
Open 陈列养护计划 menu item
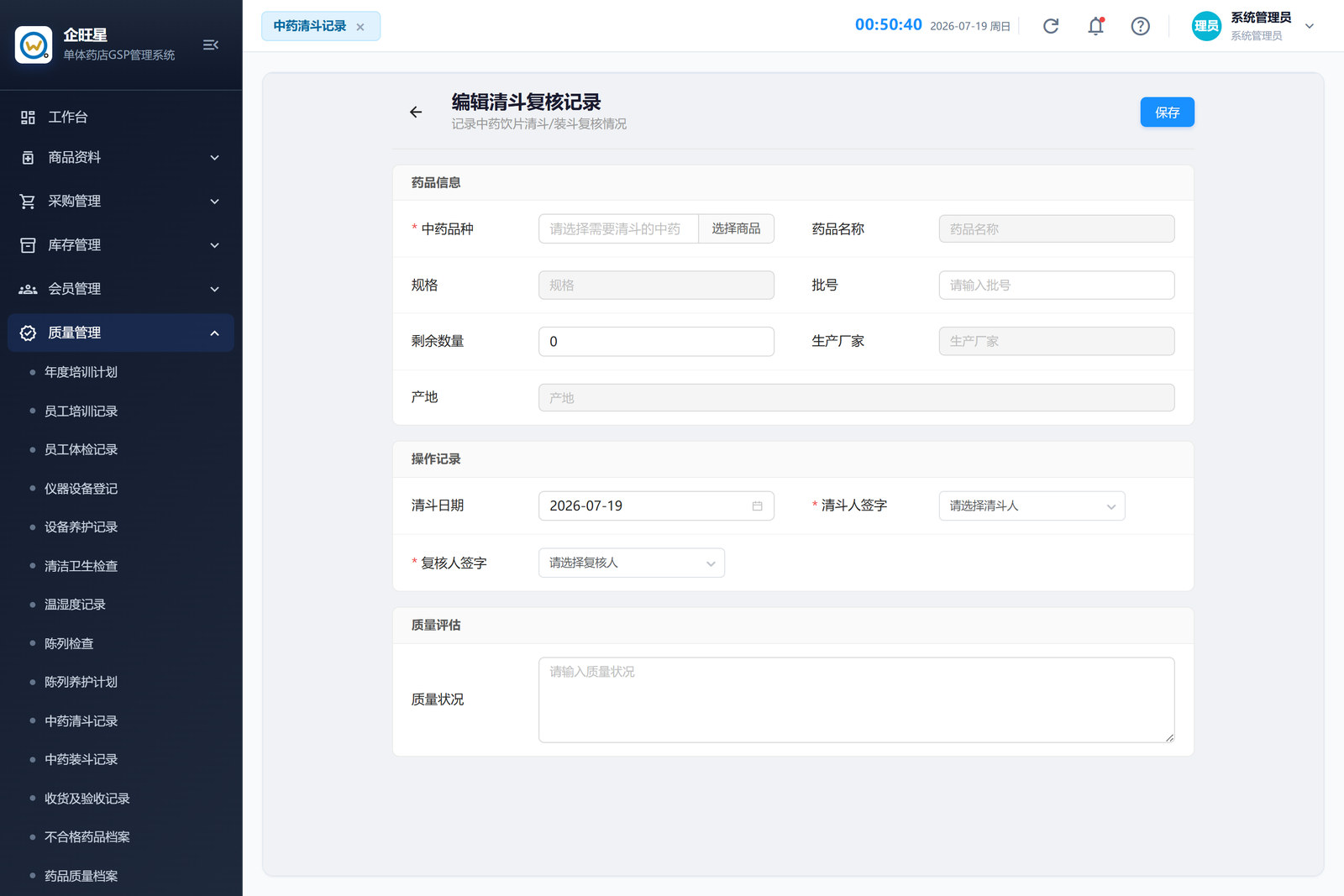pos(81,683)
